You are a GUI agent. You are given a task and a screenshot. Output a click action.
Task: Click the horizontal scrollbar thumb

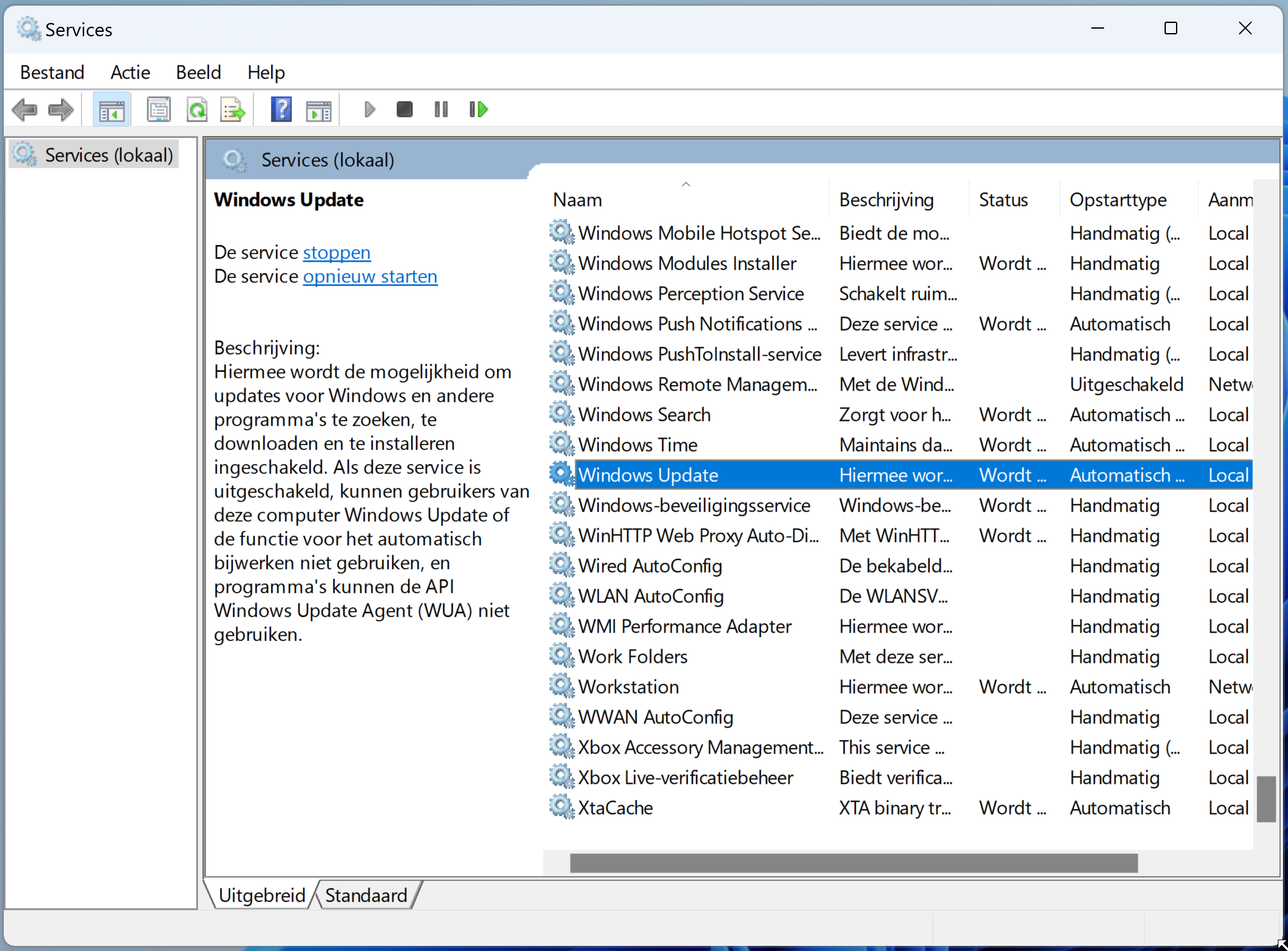click(854, 863)
